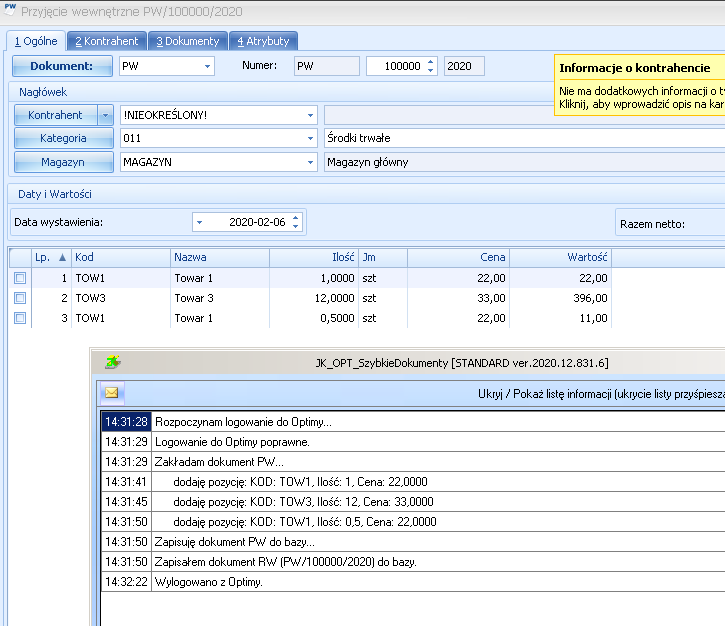Click the PW window icon in the title bar
725x626 pixels.
(11, 8)
